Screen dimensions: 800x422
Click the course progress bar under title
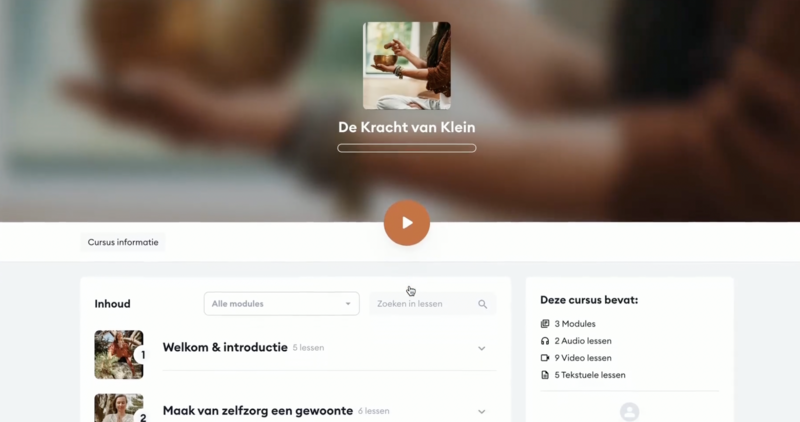click(407, 148)
